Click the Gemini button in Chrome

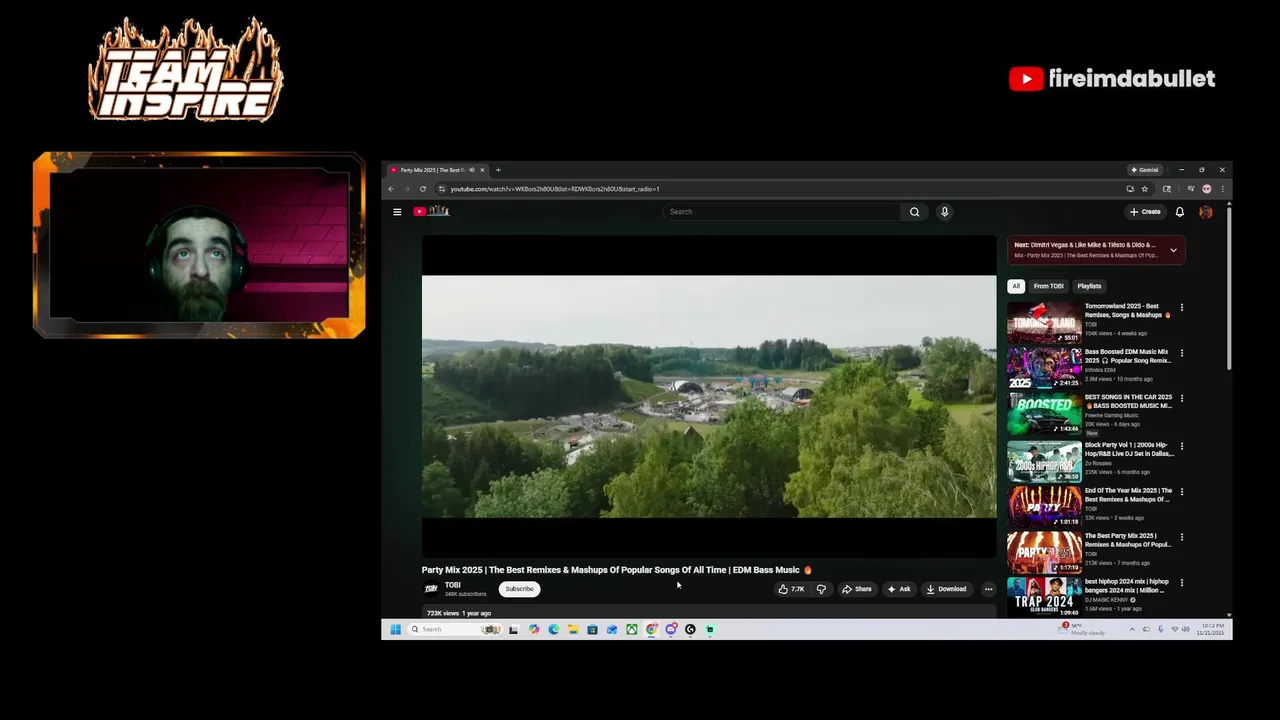[x=1145, y=170]
